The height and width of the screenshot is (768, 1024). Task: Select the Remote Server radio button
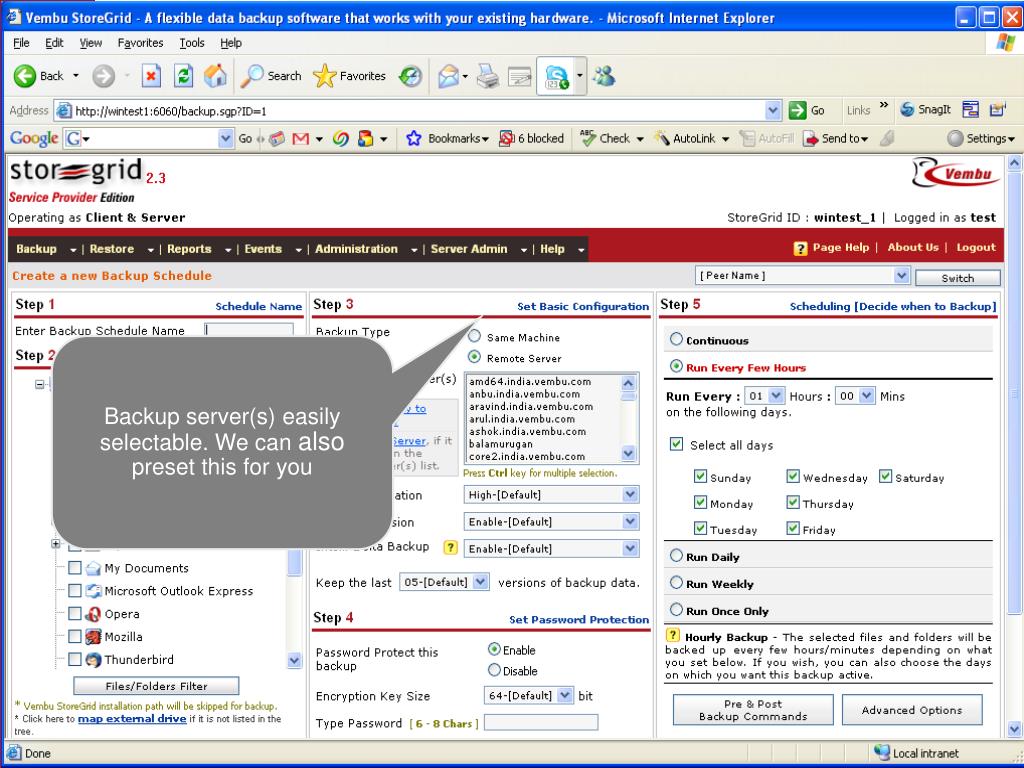pos(475,357)
